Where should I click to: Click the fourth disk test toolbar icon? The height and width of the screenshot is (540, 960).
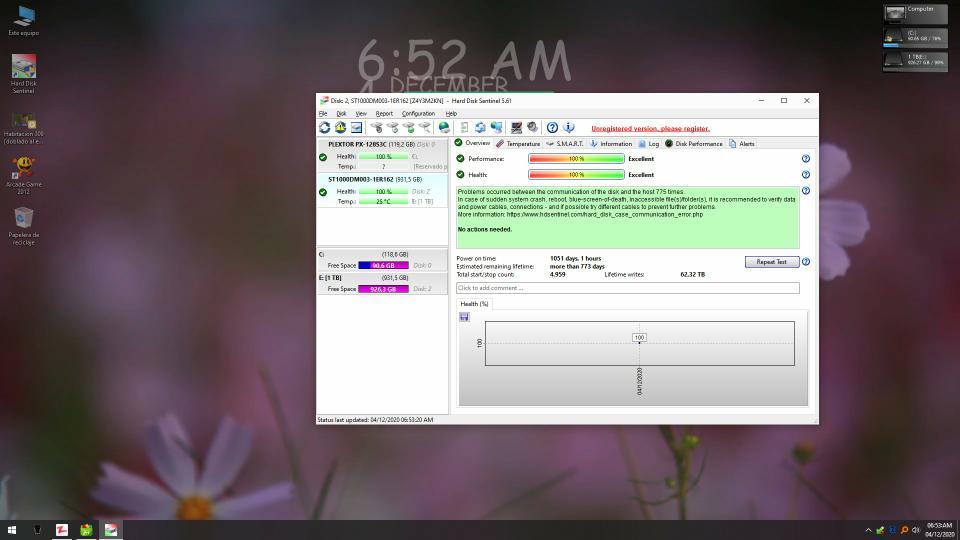click(x=424, y=127)
